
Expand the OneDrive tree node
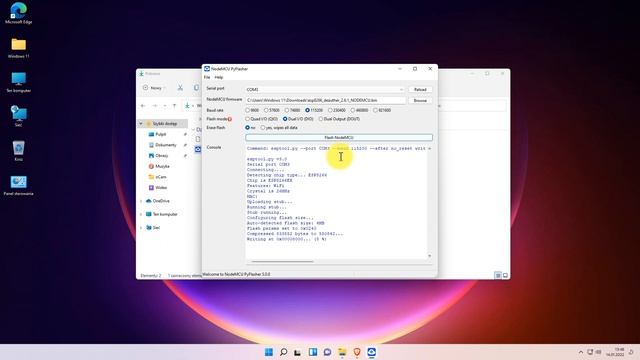click(141, 201)
